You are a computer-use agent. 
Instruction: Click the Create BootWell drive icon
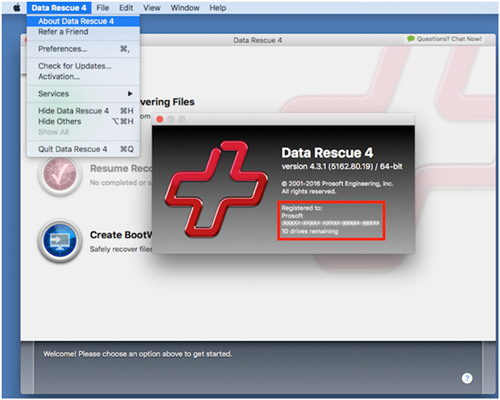coord(60,241)
